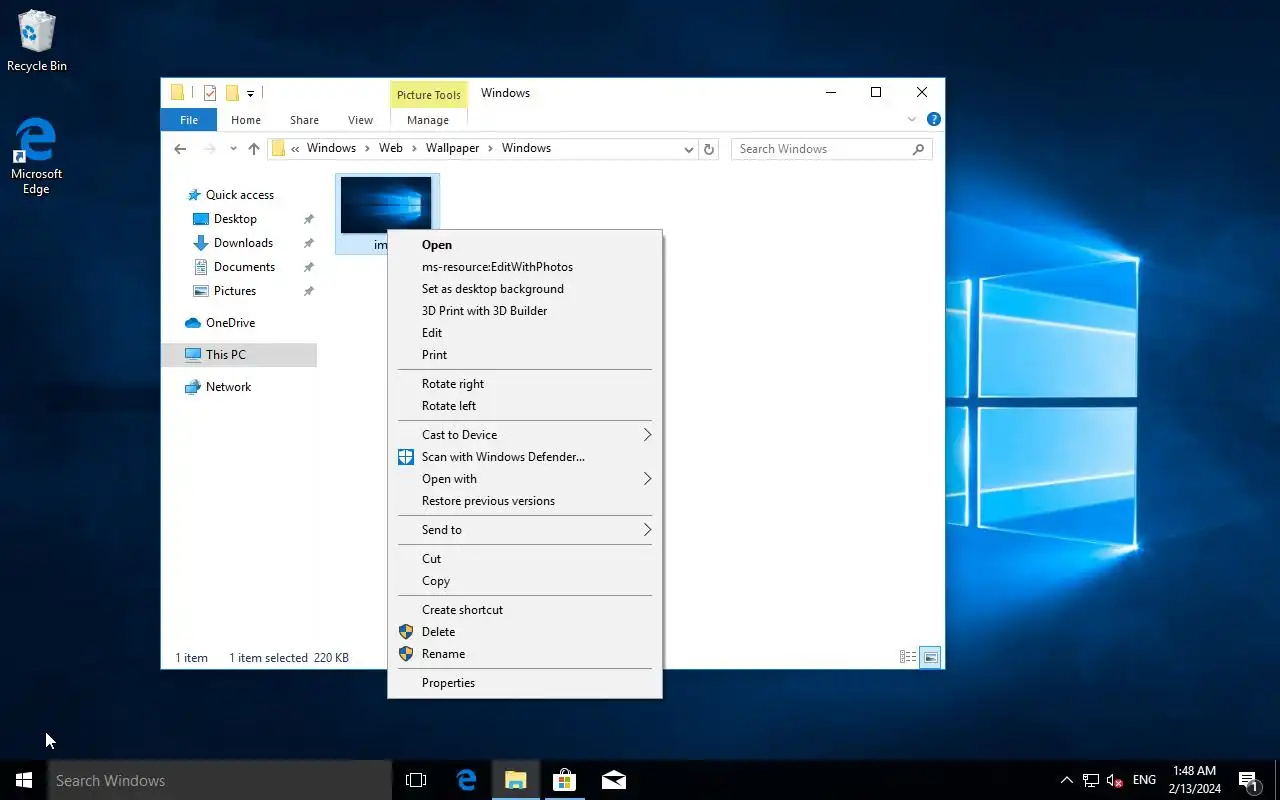Select Quick access in navigation pane

pyautogui.click(x=240, y=195)
